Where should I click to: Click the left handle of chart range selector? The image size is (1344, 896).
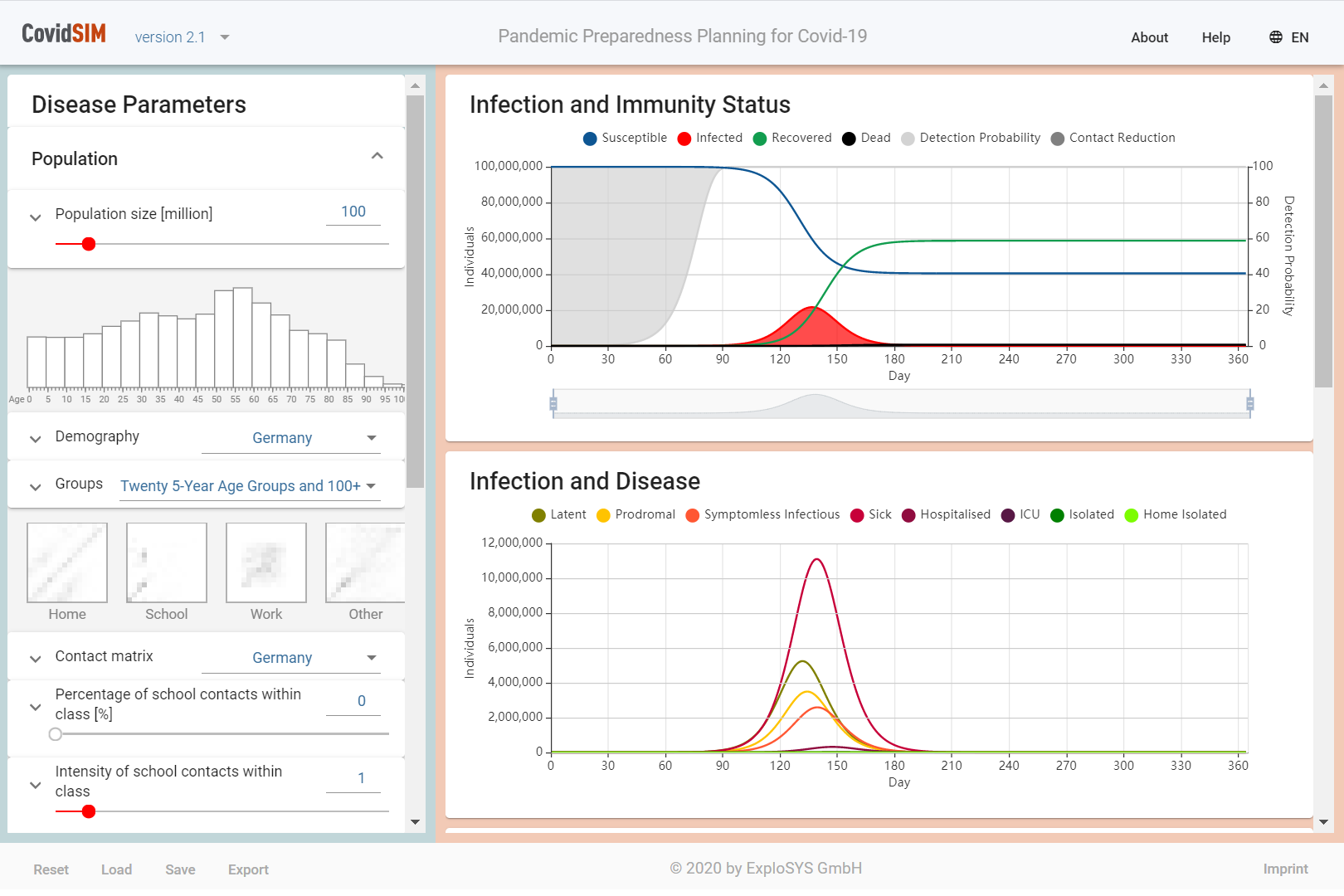[x=553, y=404]
